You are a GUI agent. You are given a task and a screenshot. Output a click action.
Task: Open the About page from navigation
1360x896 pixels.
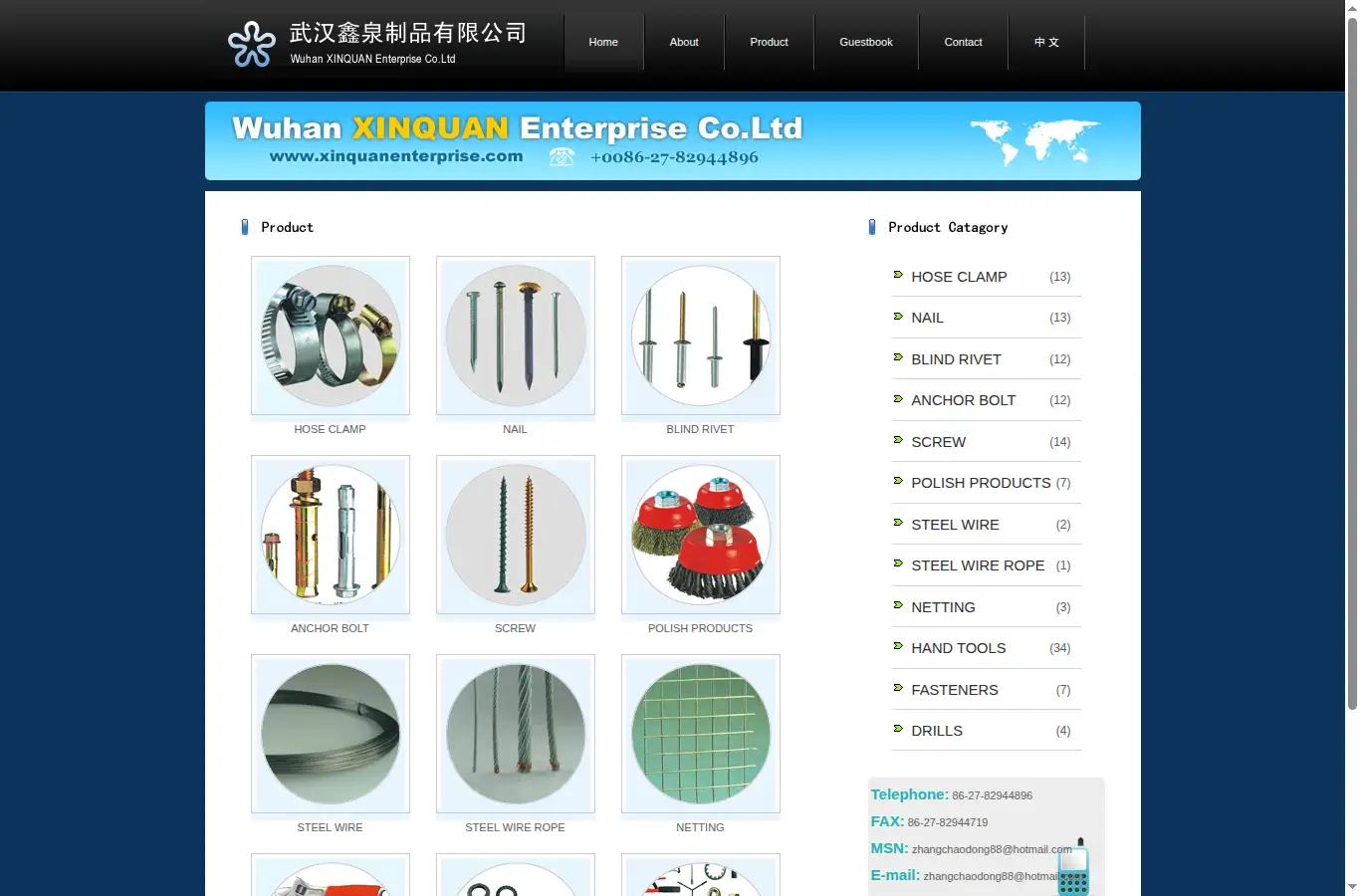click(684, 42)
